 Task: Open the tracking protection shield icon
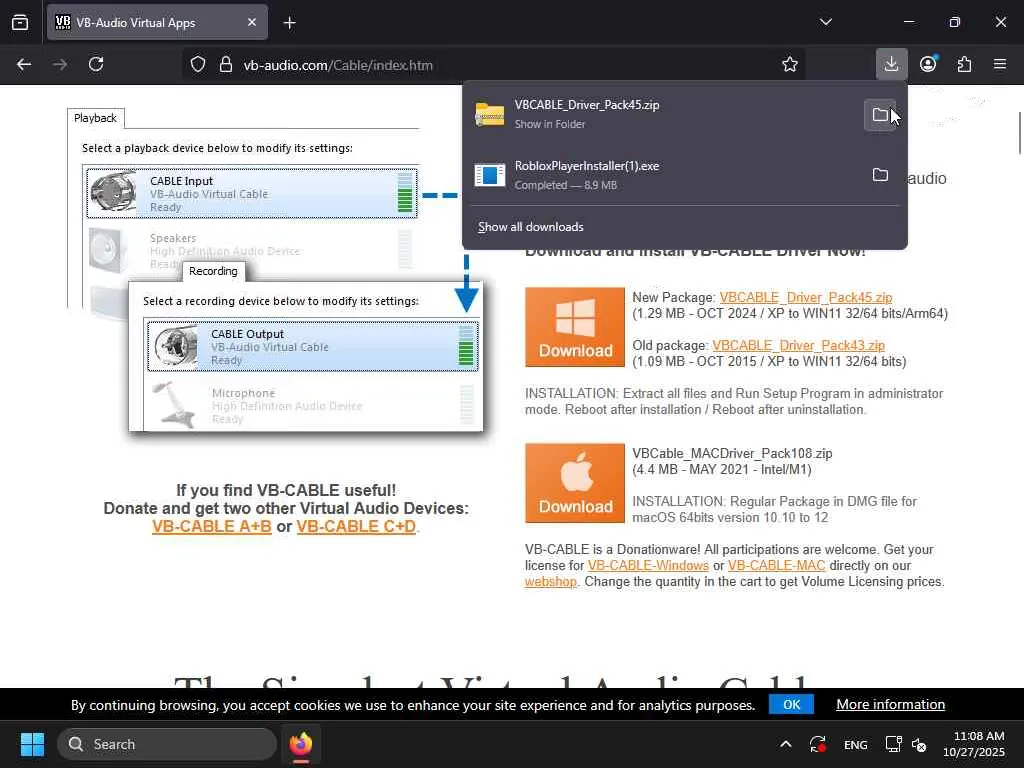(x=198, y=64)
